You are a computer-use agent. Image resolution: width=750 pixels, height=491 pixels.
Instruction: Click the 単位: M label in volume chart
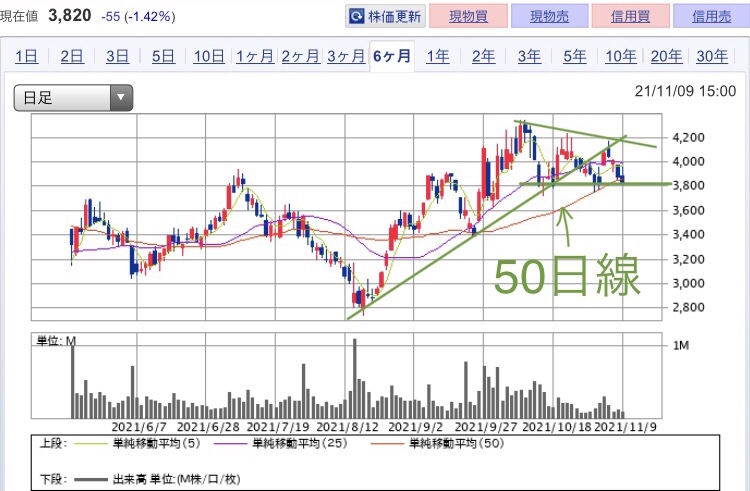point(56,341)
